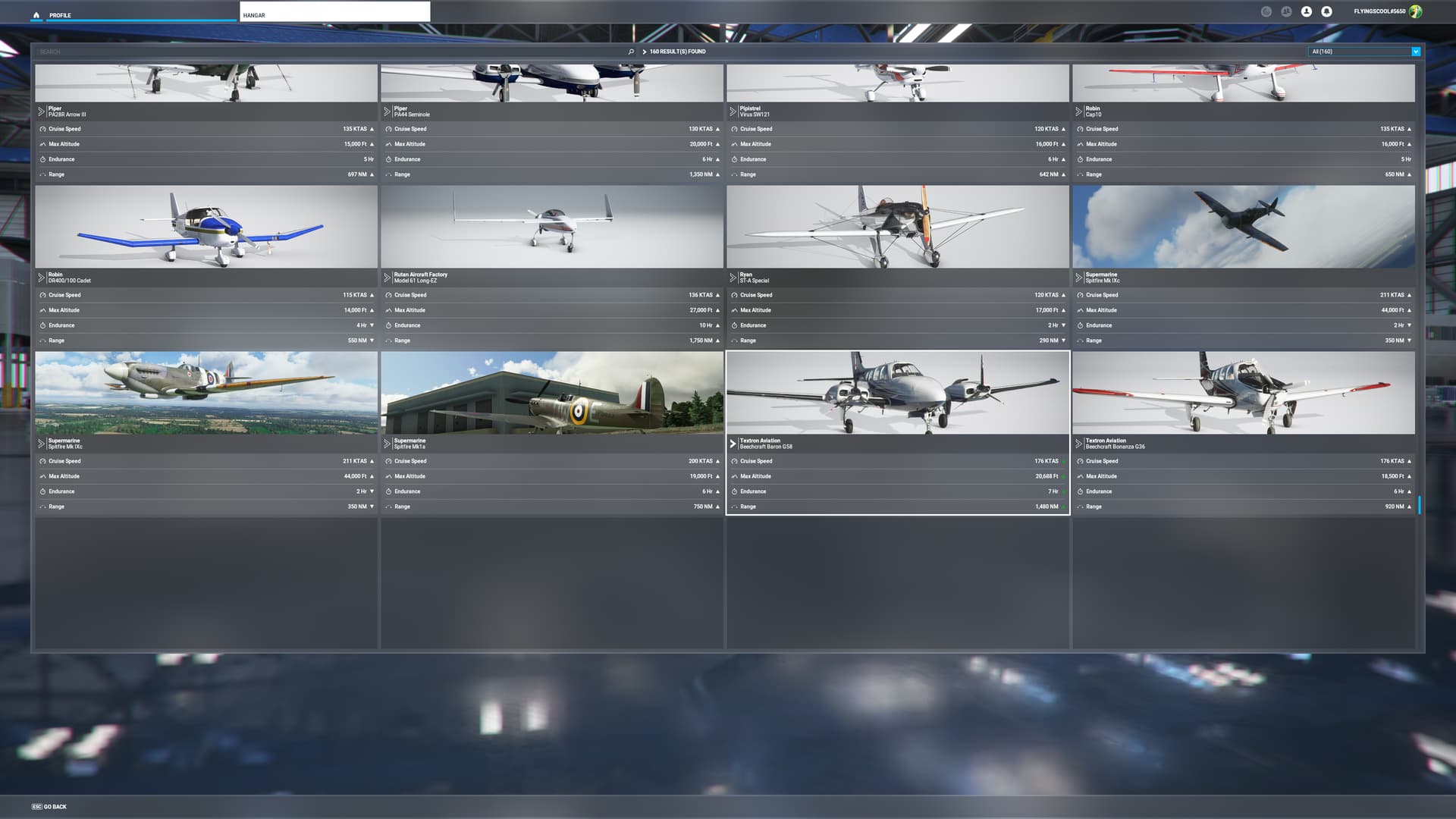Click the 18,500 Ft altitude for Bonanza G36
This screenshot has width=1456, height=819.
1392,476
